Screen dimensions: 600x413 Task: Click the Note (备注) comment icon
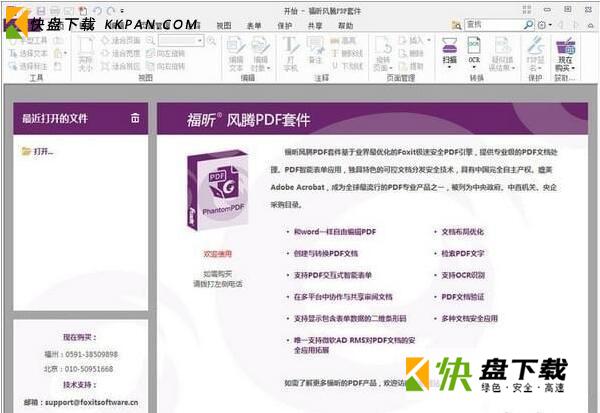[x=315, y=46]
